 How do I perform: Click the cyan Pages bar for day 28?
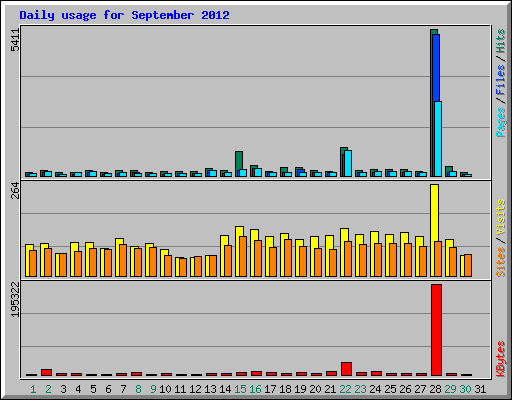pyautogui.click(x=438, y=139)
